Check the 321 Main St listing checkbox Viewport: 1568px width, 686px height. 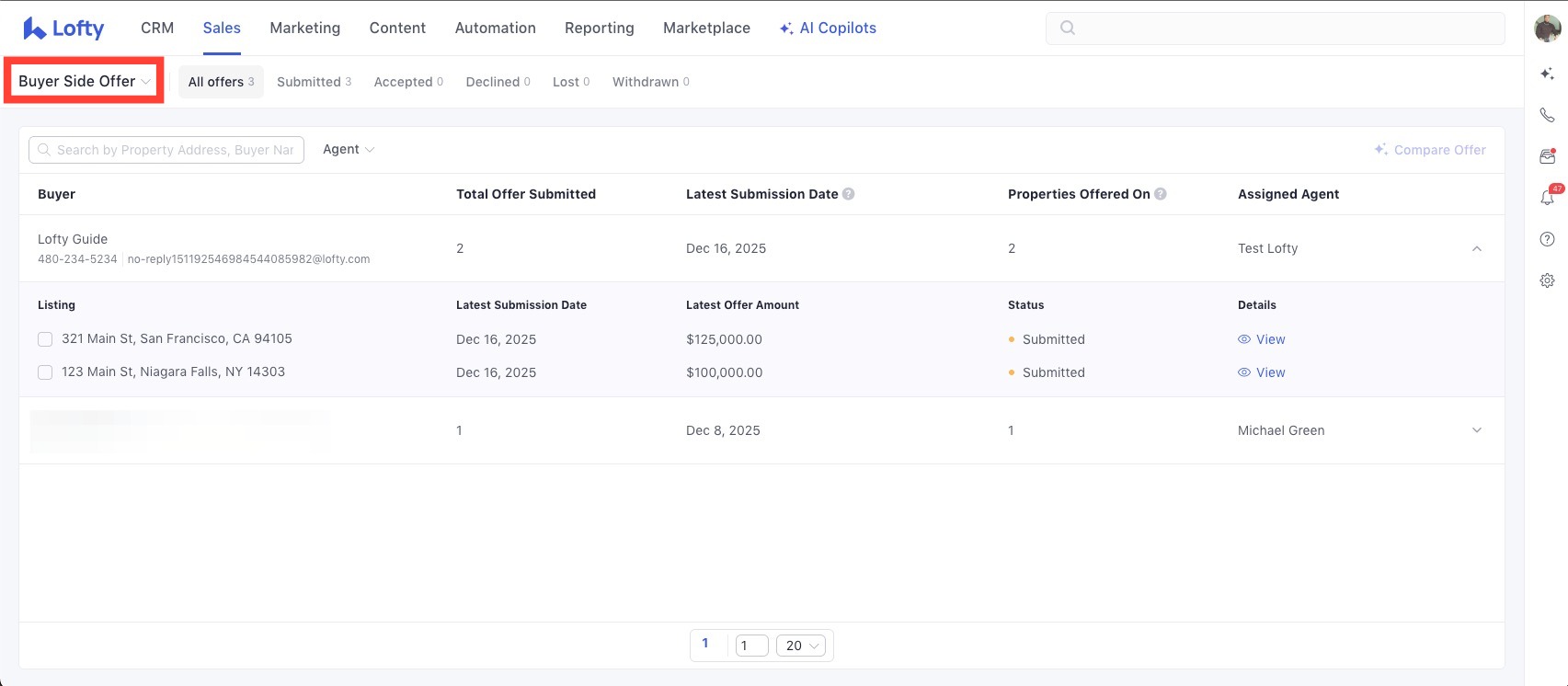(45, 339)
